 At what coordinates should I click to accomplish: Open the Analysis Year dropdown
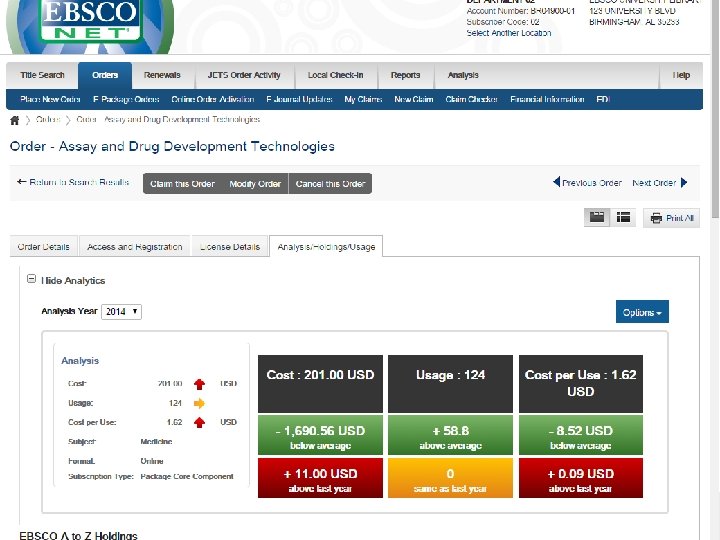coord(121,312)
